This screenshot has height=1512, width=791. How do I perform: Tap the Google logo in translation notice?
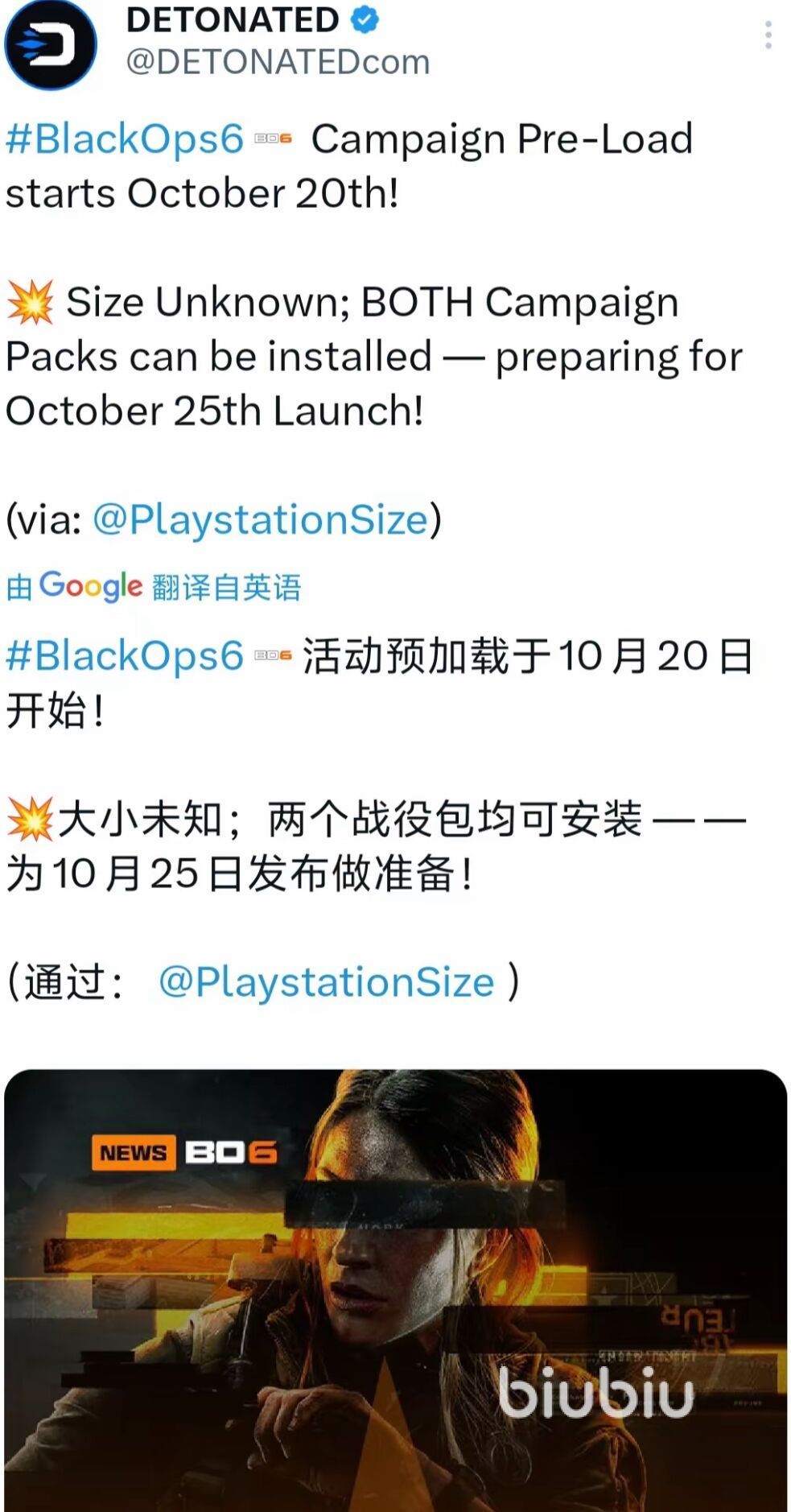point(90,586)
